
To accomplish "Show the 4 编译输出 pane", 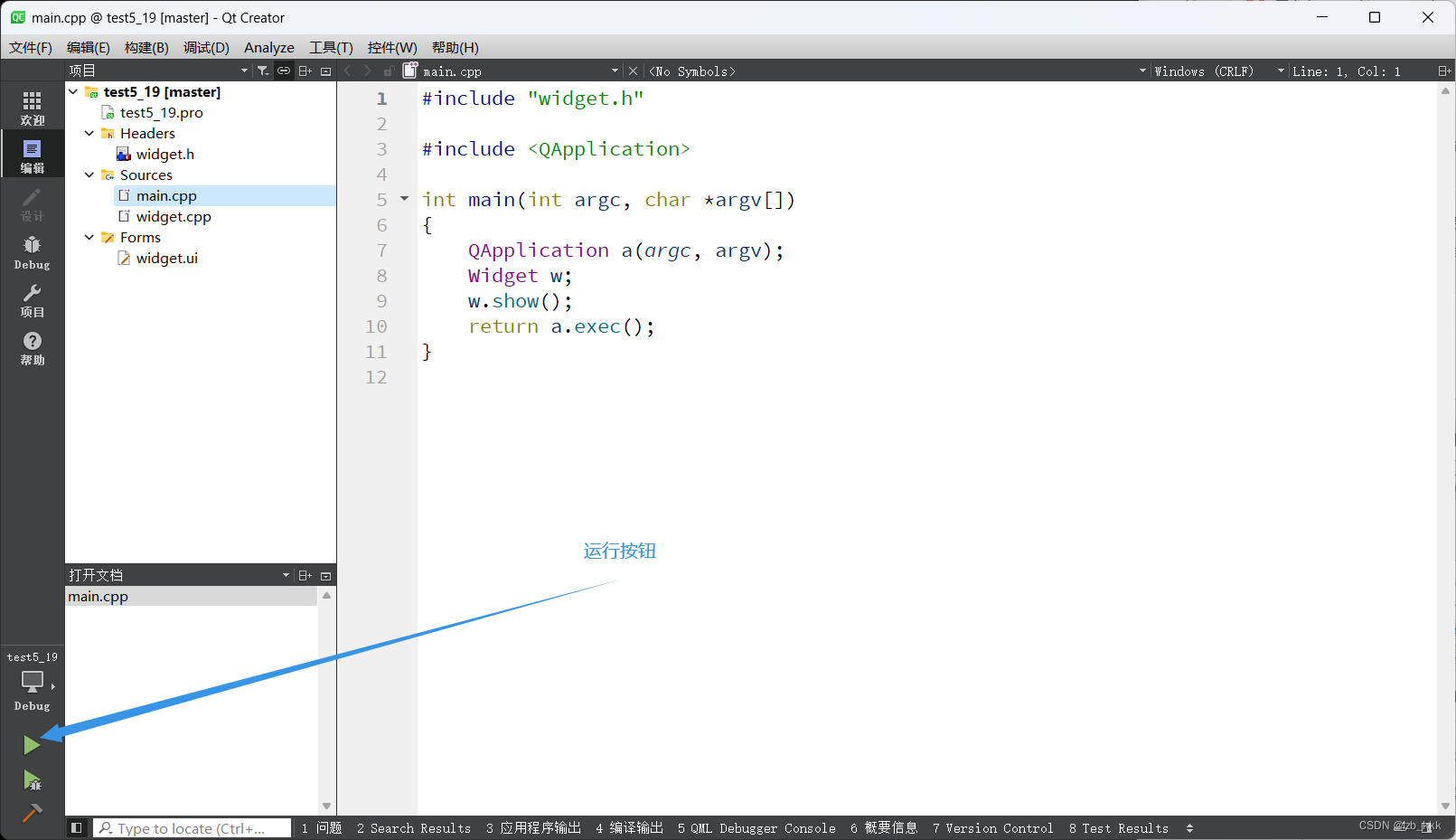I will click(629, 828).
